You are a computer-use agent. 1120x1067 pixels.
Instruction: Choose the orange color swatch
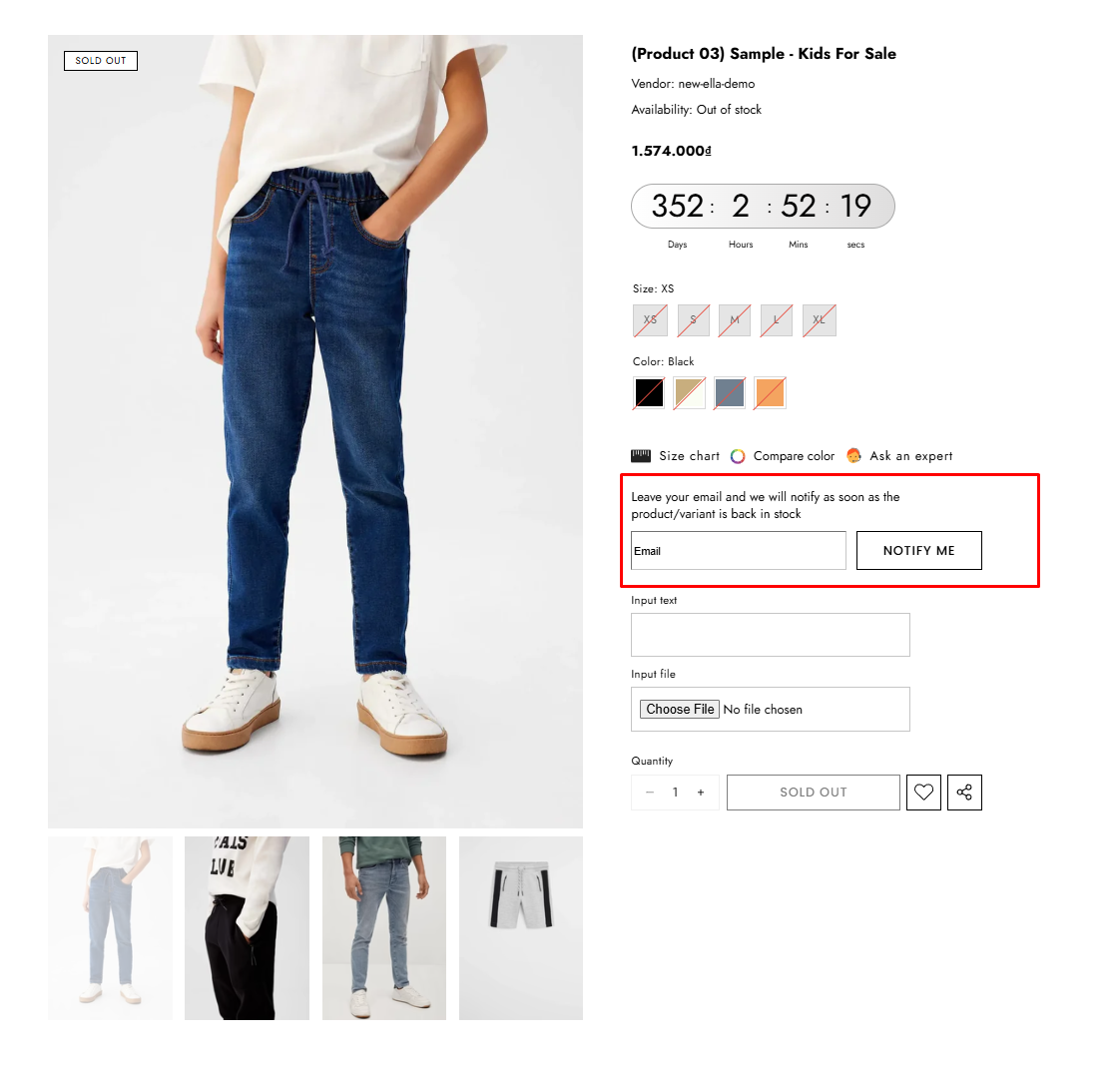point(770,393)
